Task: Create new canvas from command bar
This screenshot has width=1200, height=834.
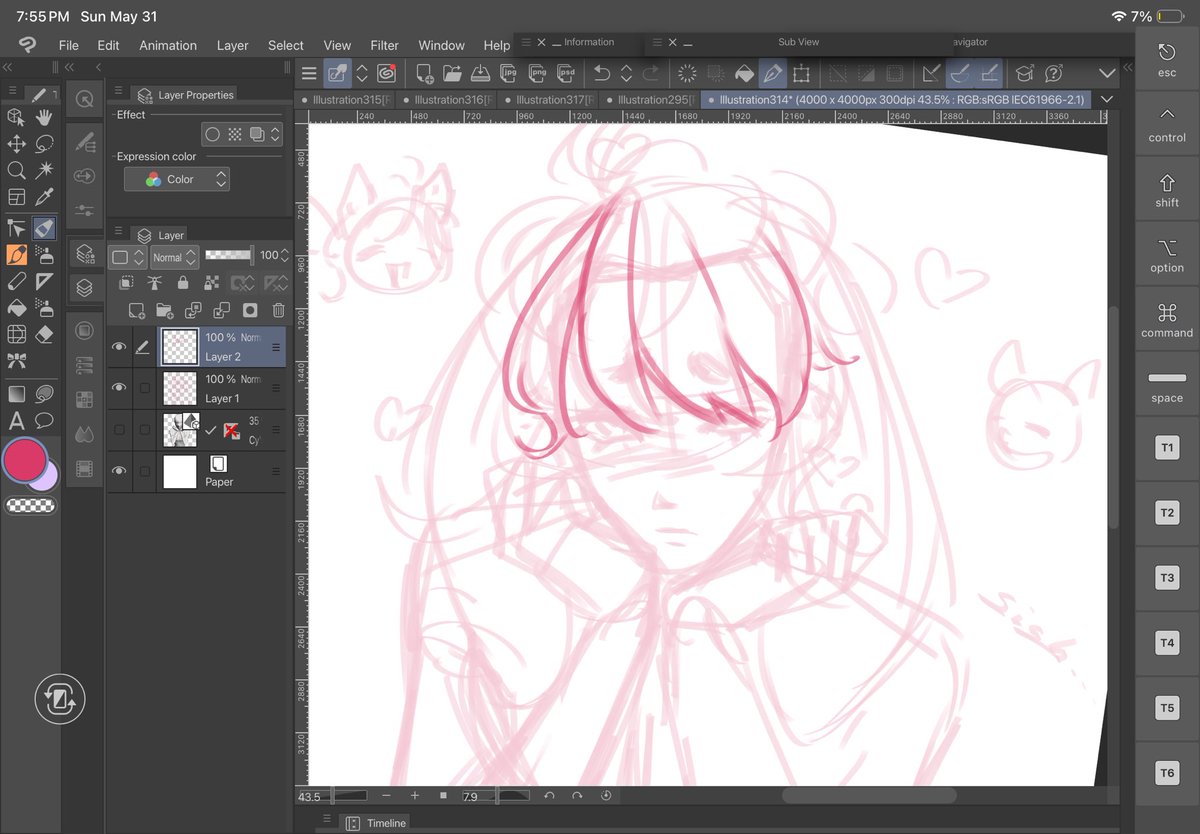Action: [x=424, y=73]
